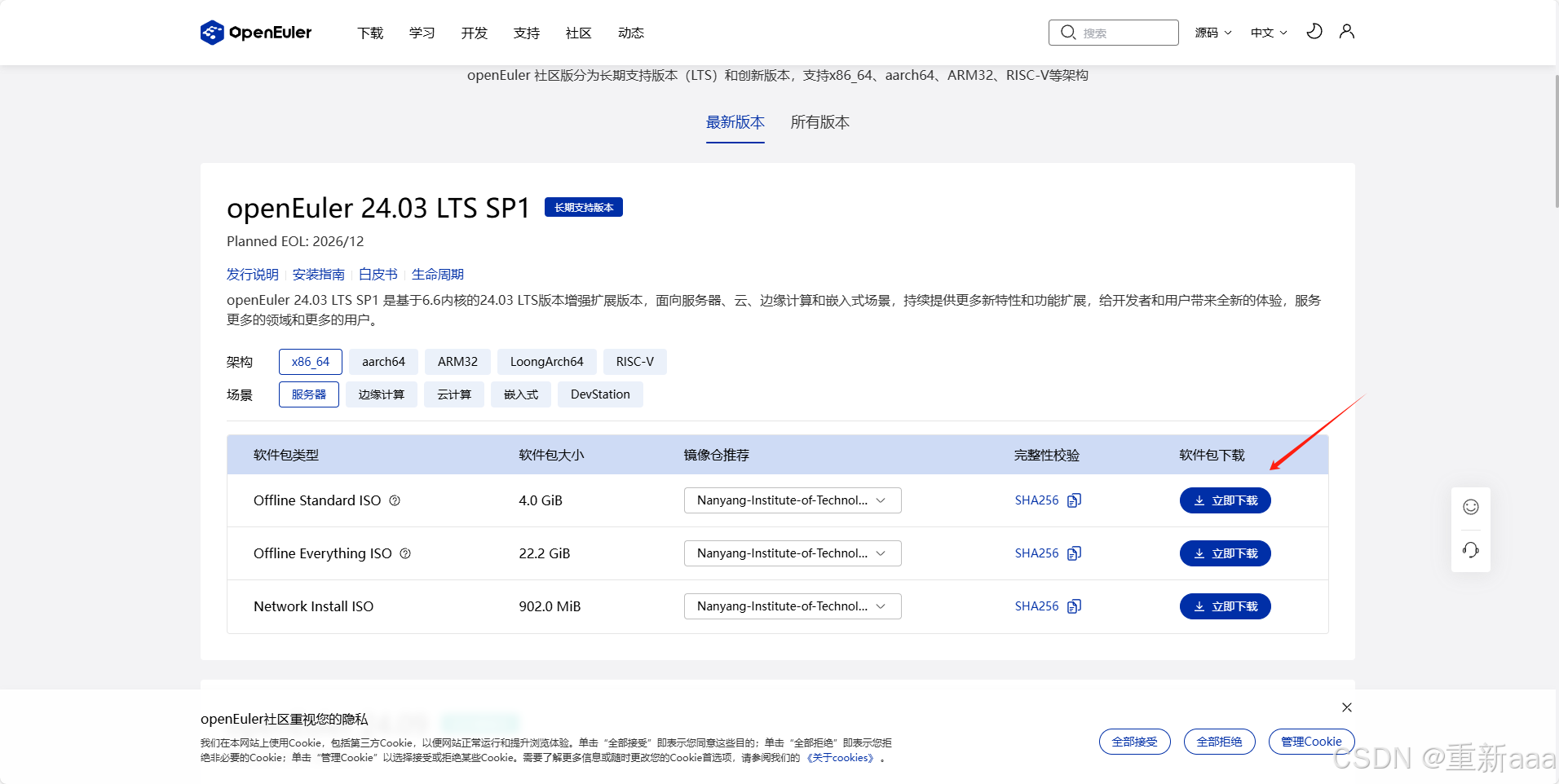The height and width of the screenshot is (784, 1559).
Task: Open the 生命周期 link
Action: click(438, 275)
